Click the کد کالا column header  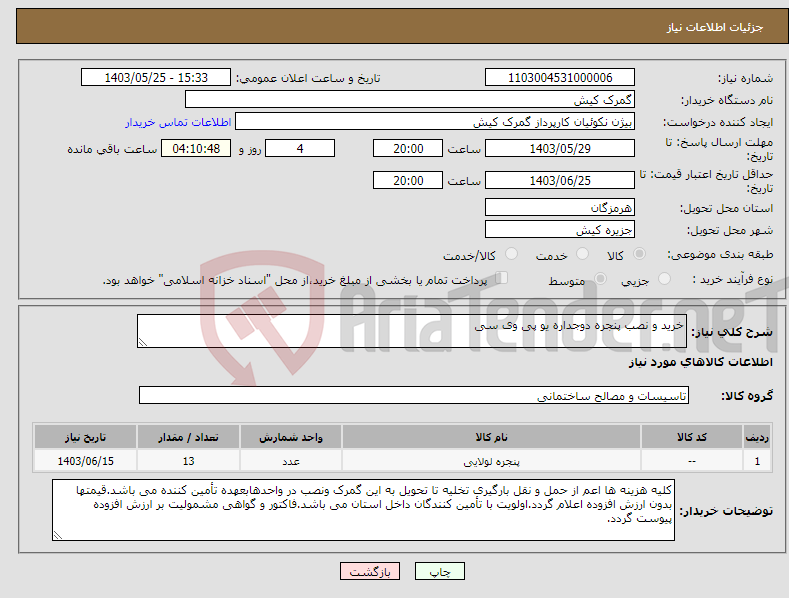pyautogui.click(x=692, y=437)
